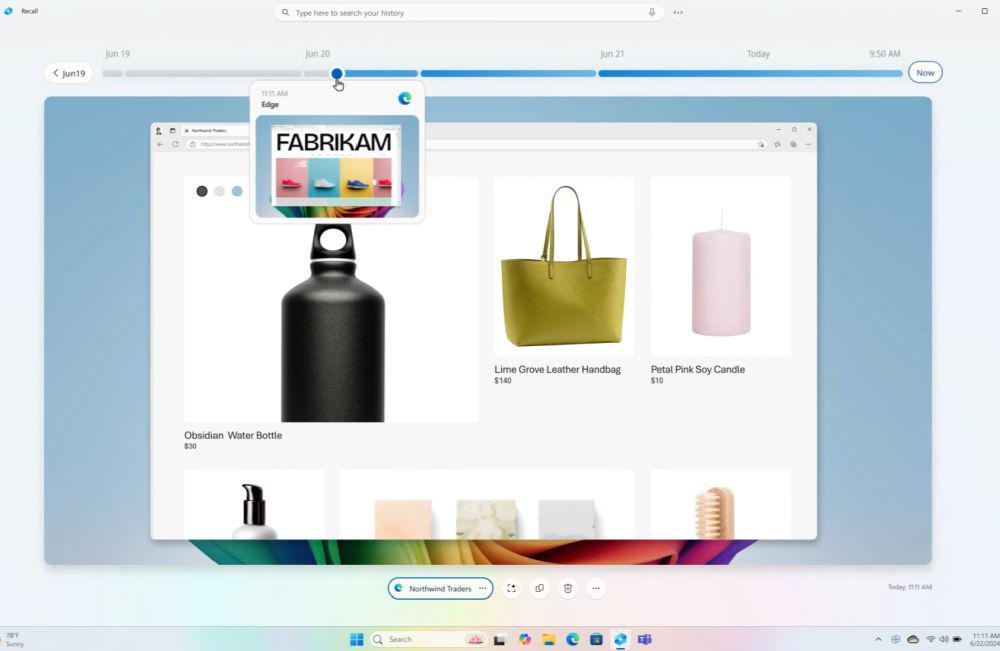
Task: Click the Wi-Fi icon in system tray
Action: [930, 639]
